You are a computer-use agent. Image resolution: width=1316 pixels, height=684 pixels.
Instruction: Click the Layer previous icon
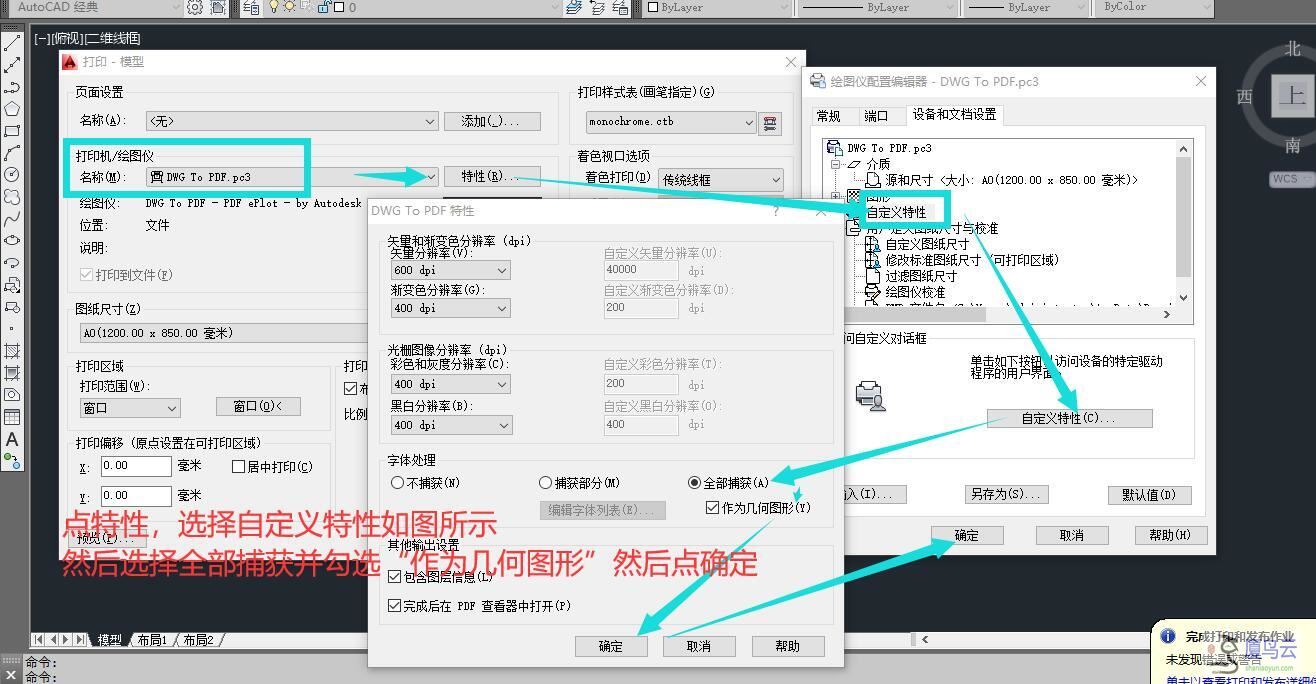[x=598, y=8]
